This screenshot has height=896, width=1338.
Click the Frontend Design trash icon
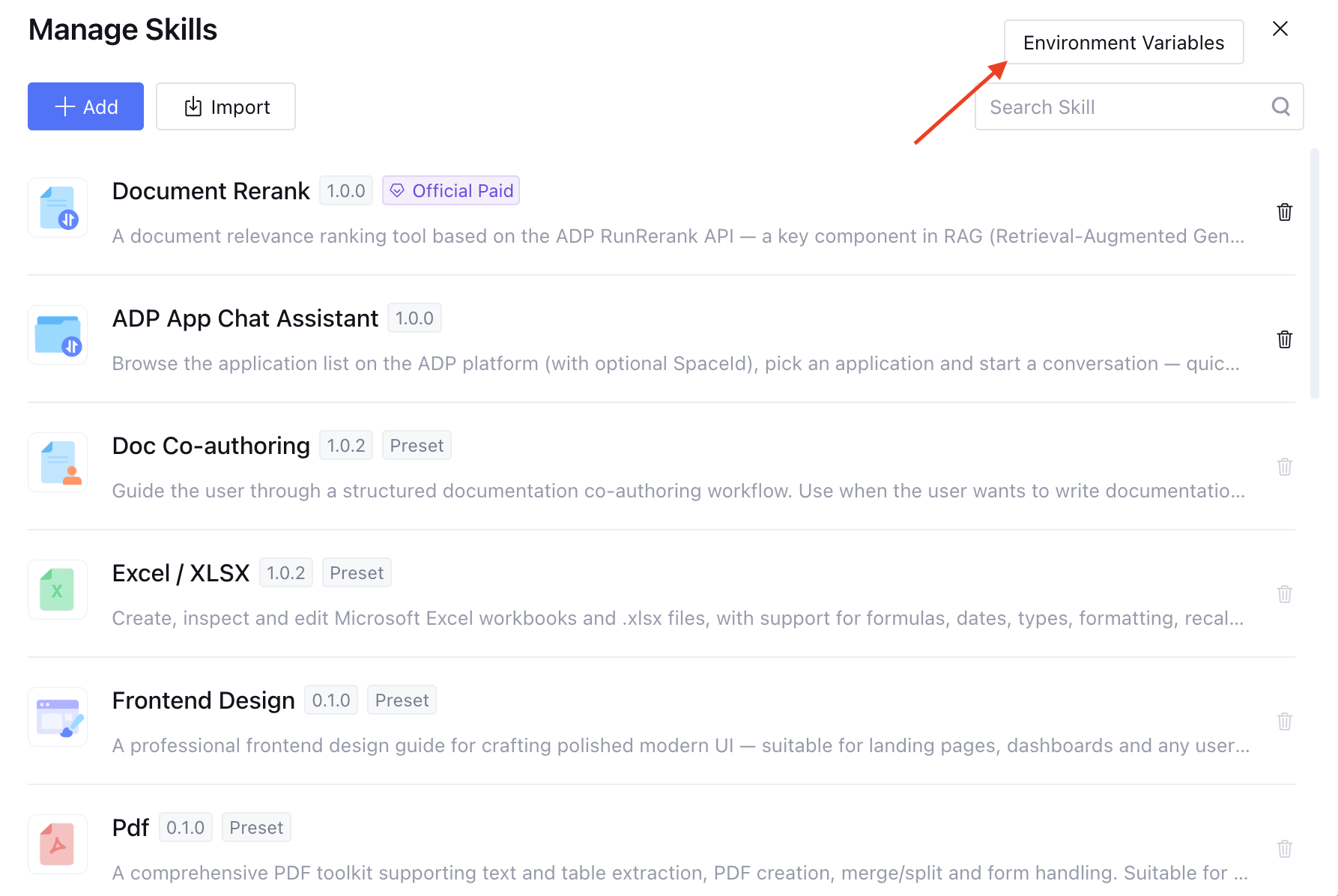click(x=1284, y=721)
